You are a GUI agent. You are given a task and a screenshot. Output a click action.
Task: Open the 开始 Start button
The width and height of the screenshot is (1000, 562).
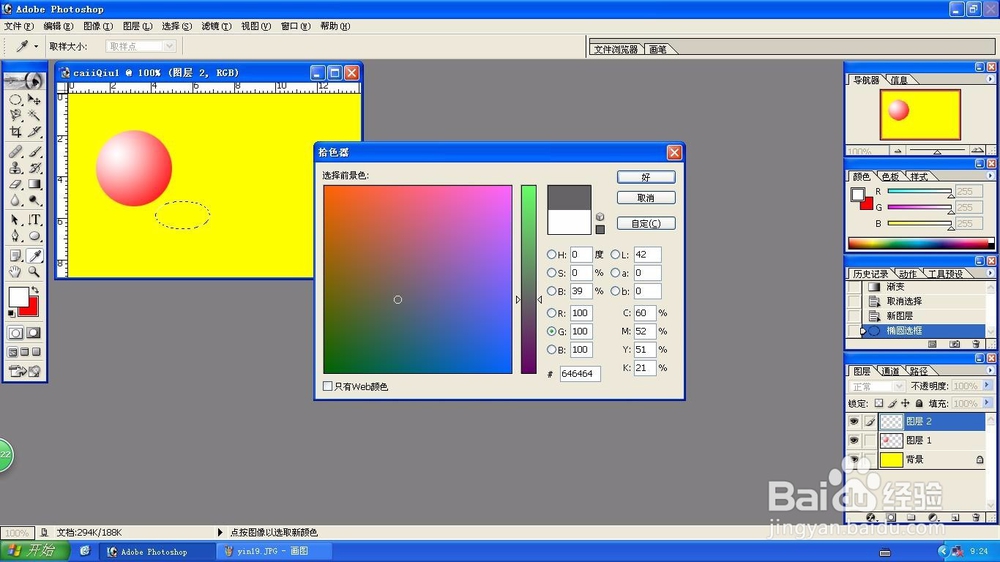click(33, 551)
